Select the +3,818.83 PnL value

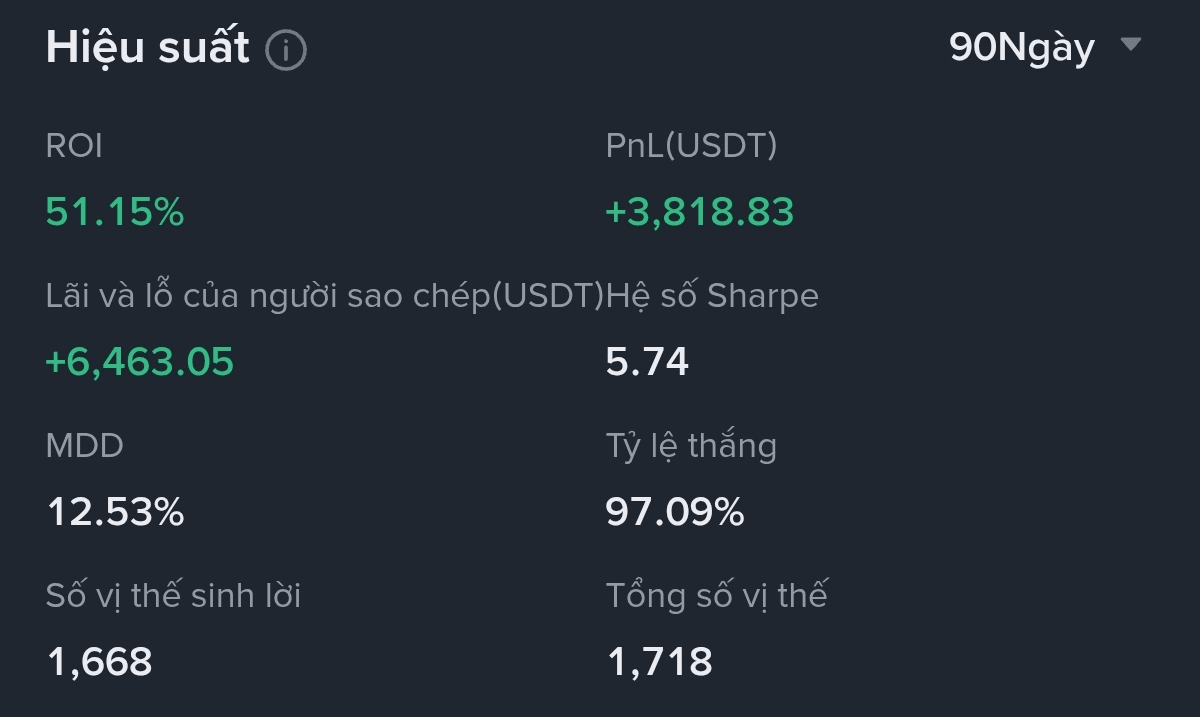click(x=700, y=212)
